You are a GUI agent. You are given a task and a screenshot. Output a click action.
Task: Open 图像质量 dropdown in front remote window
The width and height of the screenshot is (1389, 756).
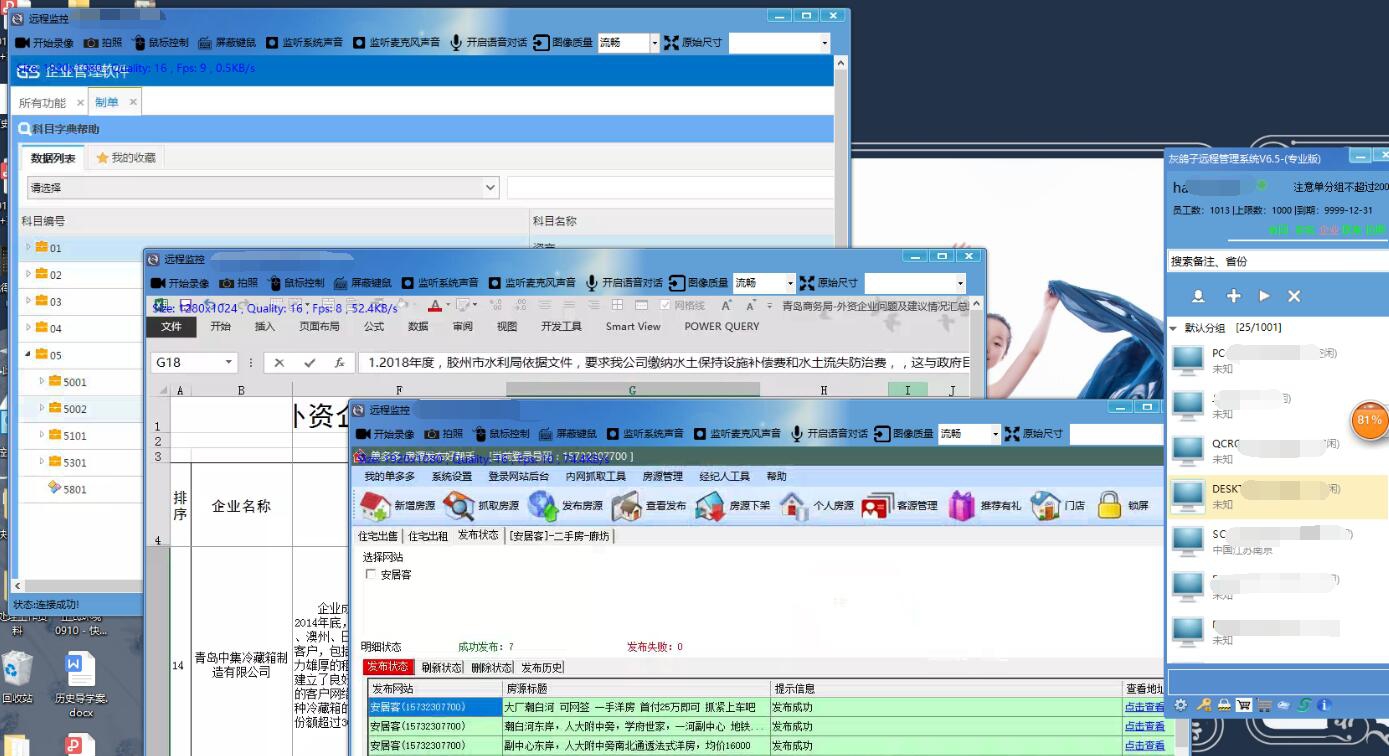click(969, 434)
